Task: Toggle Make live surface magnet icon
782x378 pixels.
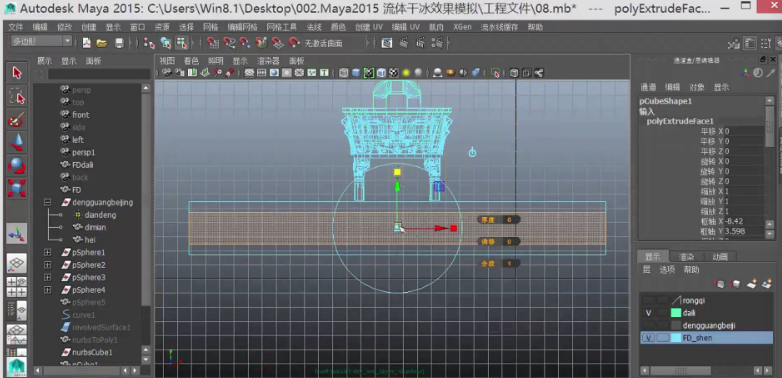Action: (x=294, y=43)
